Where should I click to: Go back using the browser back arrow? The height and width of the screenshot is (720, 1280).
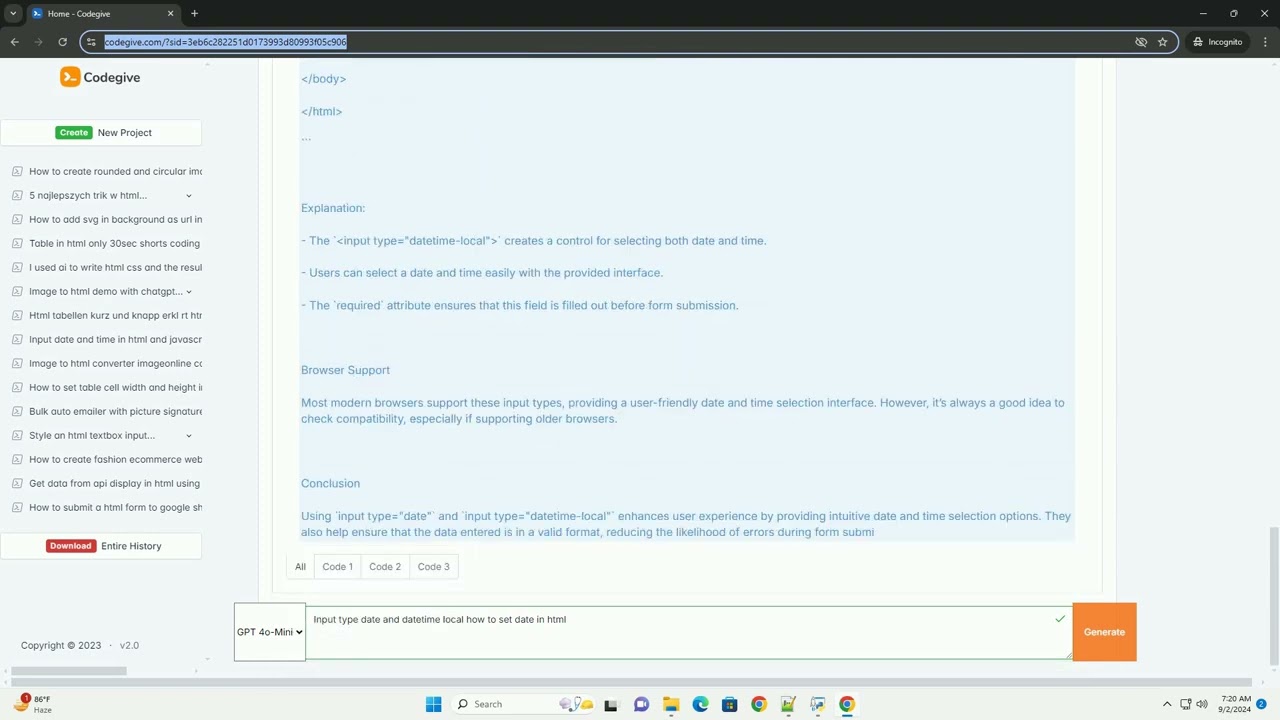[14, 42]
